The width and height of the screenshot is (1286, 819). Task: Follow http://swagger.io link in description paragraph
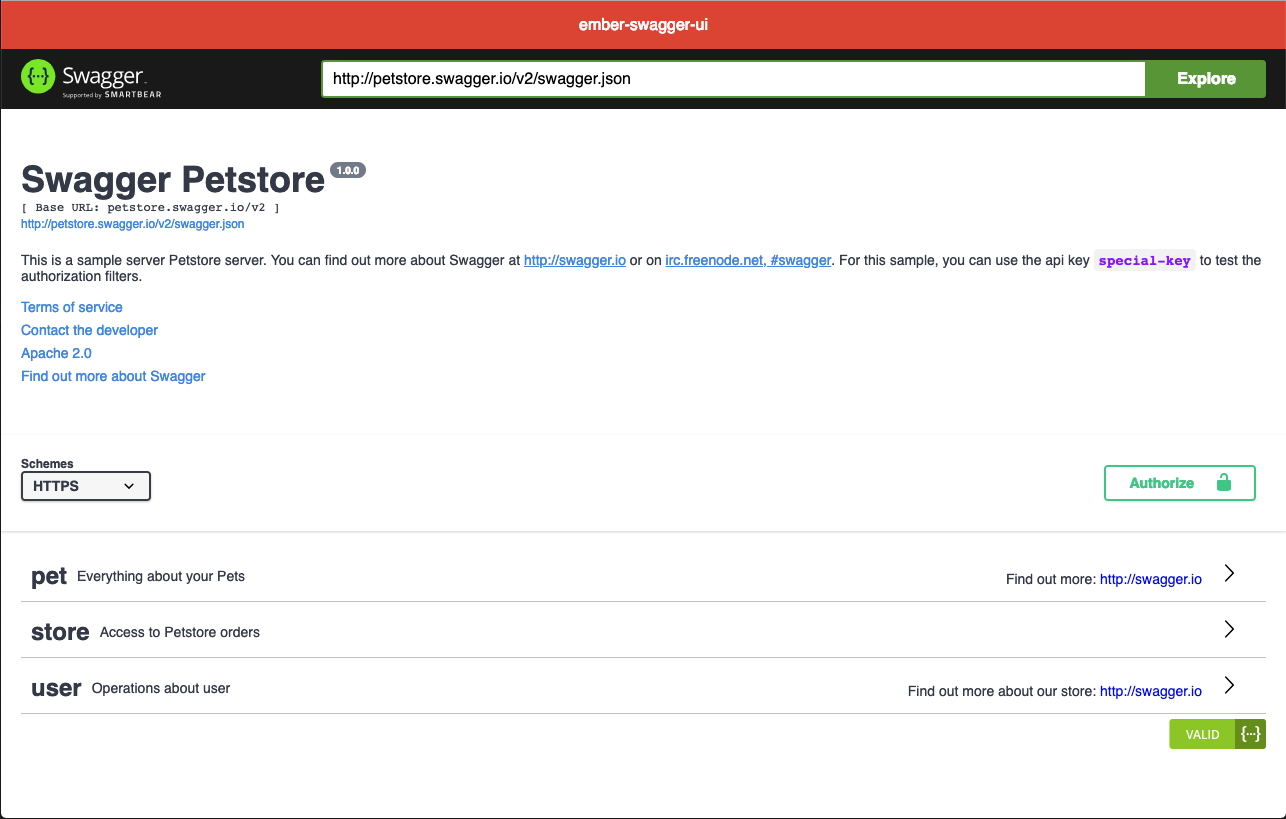click(575, 260)
